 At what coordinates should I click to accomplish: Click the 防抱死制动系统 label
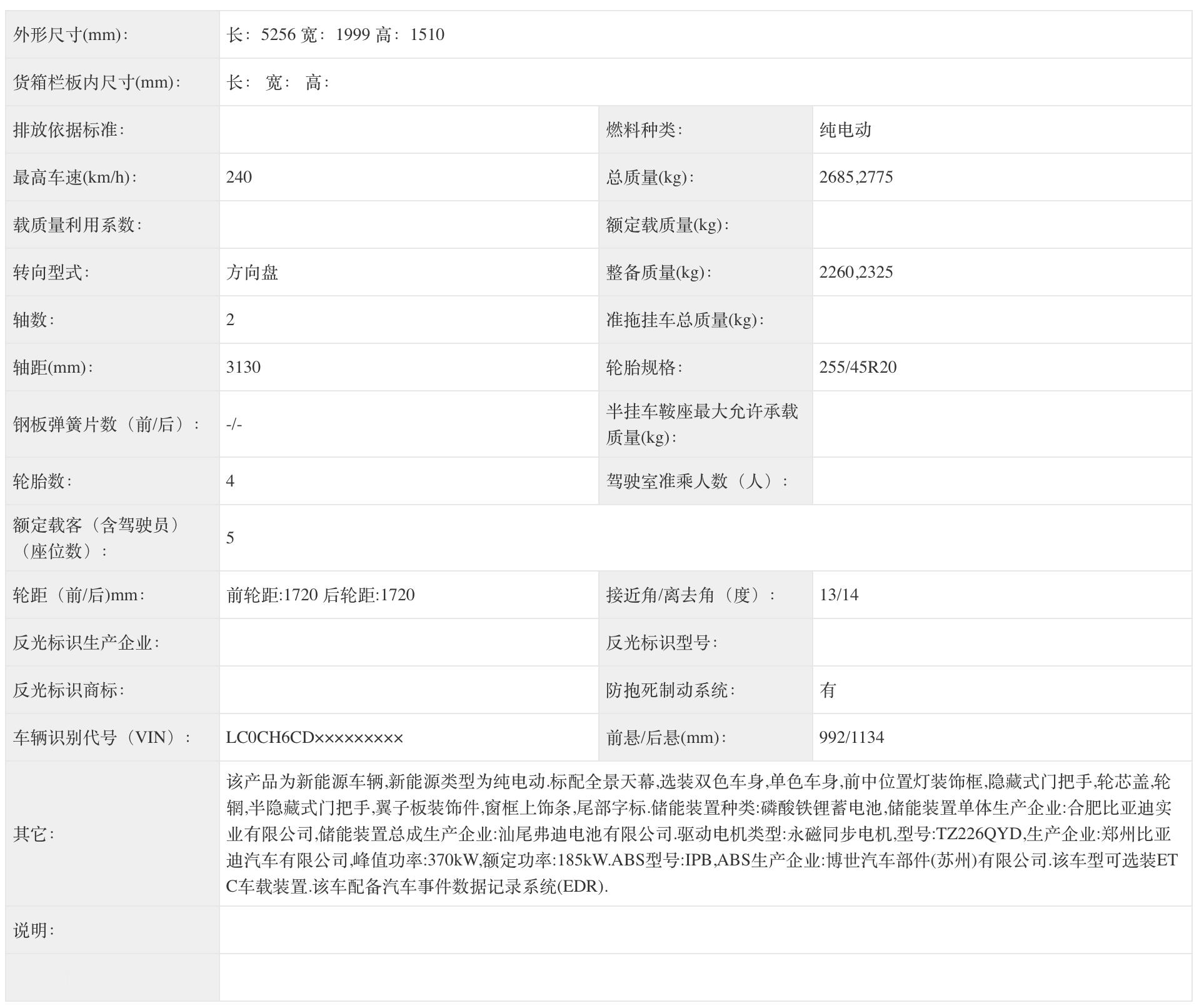coord(670,690)
